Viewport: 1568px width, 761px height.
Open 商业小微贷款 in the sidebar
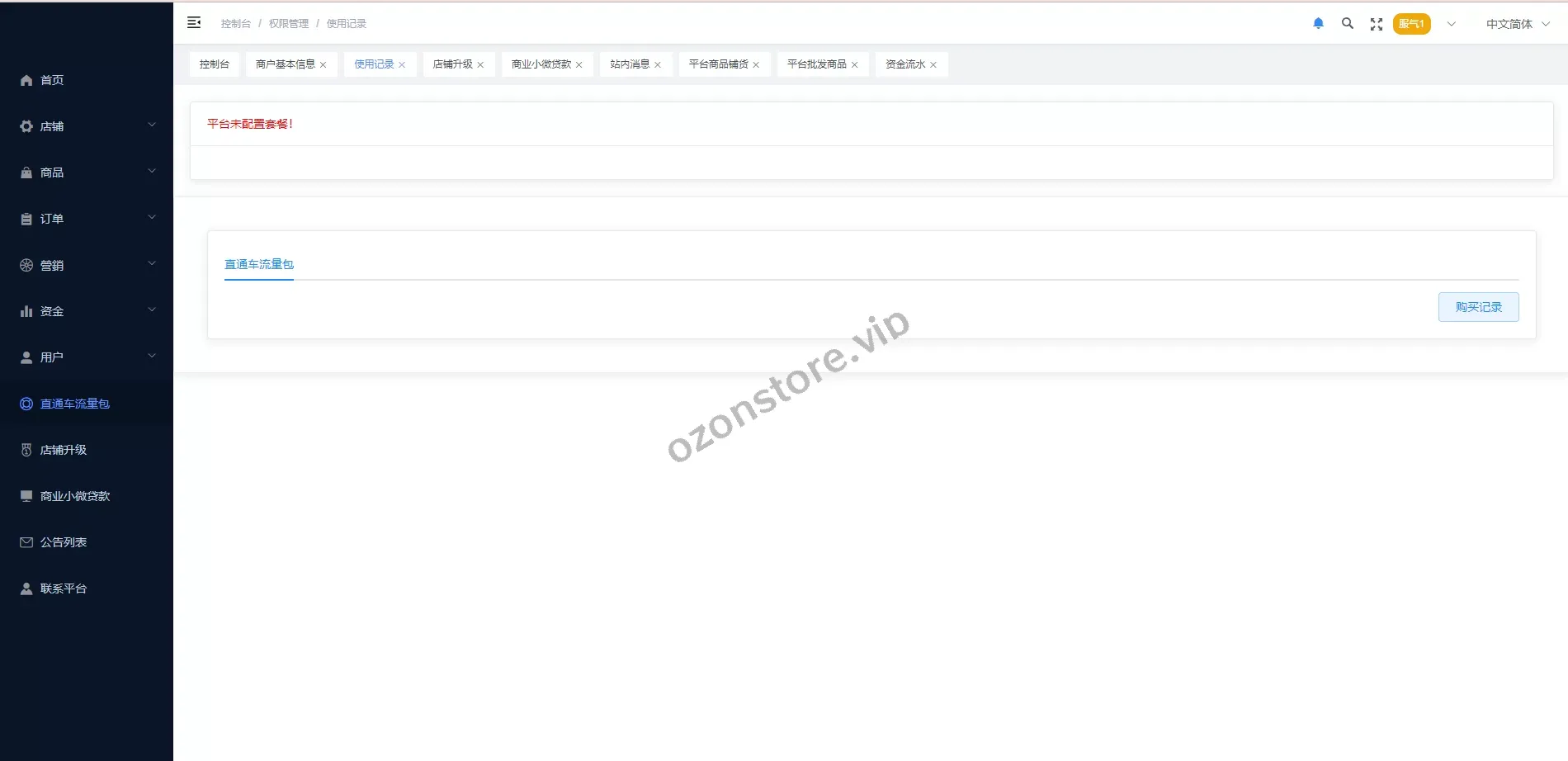[74, 496]
